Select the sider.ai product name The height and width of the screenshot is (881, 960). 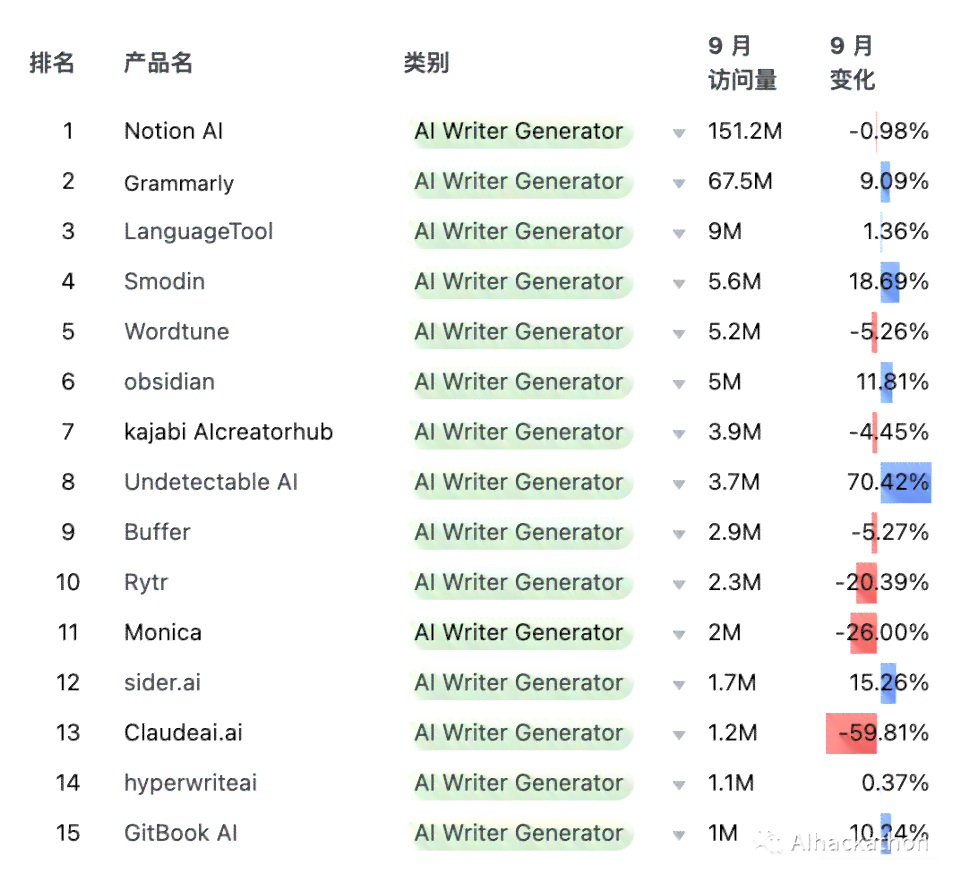pos(162,683)
